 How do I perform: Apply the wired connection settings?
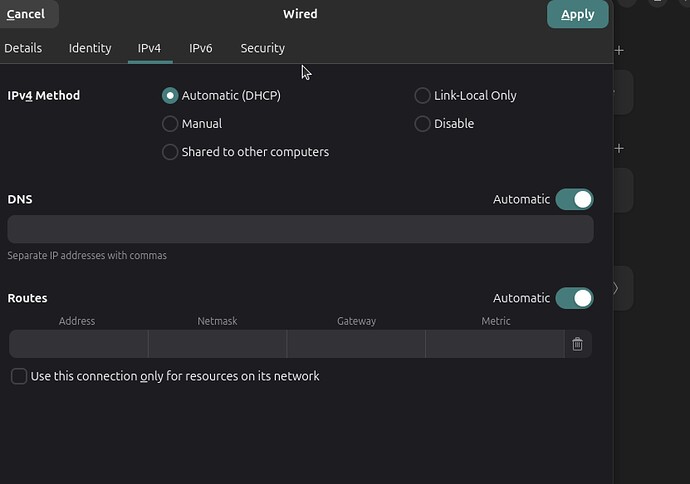tap(578, 14)
